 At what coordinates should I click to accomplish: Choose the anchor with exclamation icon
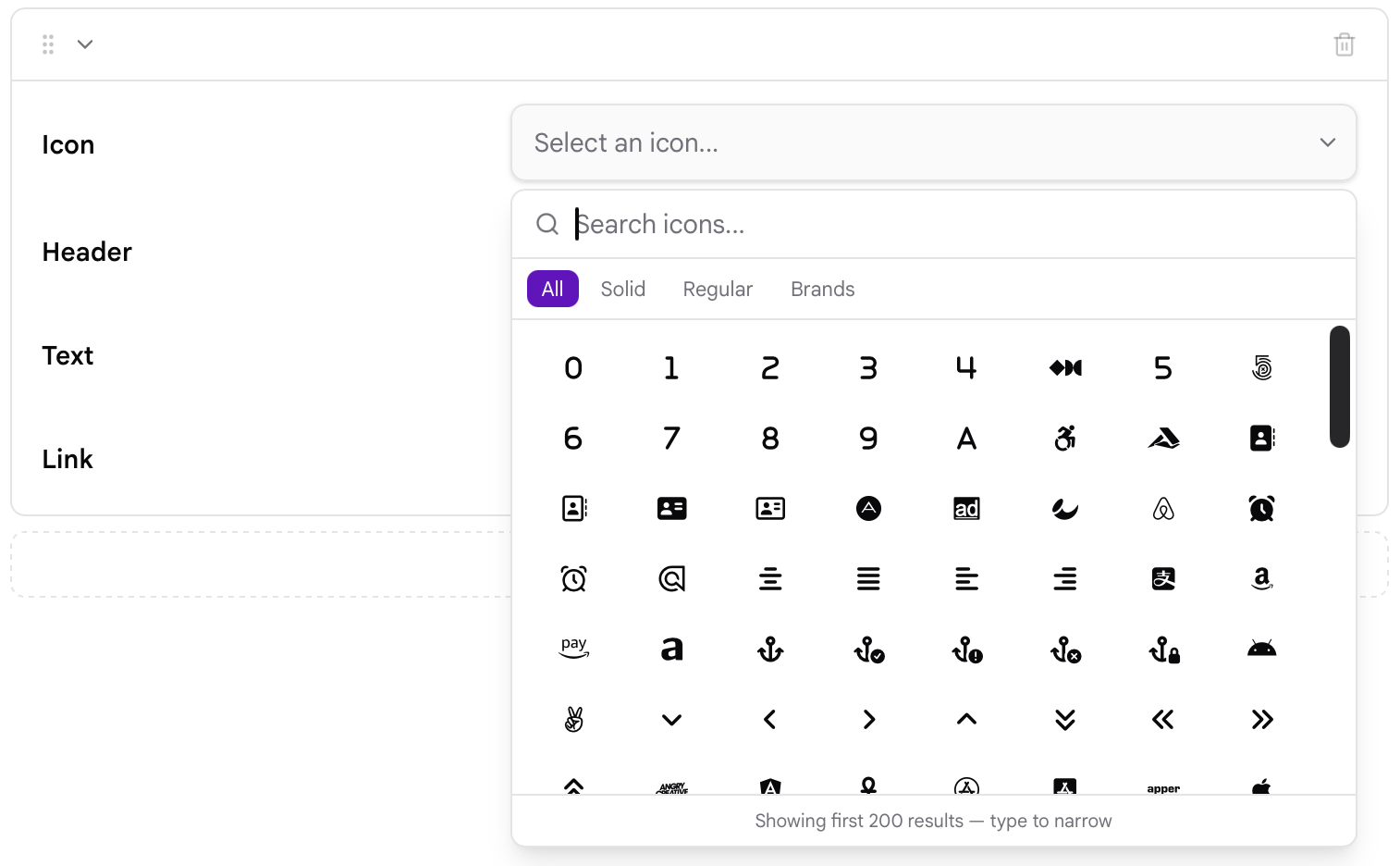pos(966,649)
